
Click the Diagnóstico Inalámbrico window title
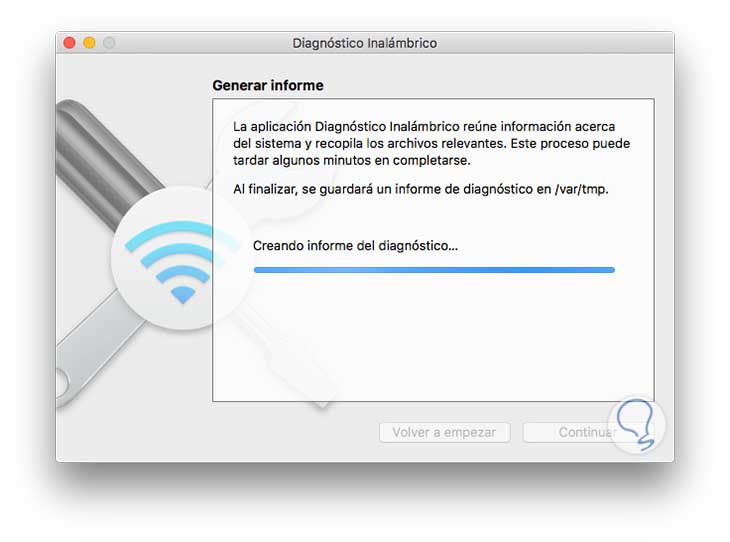coord(365,43)
